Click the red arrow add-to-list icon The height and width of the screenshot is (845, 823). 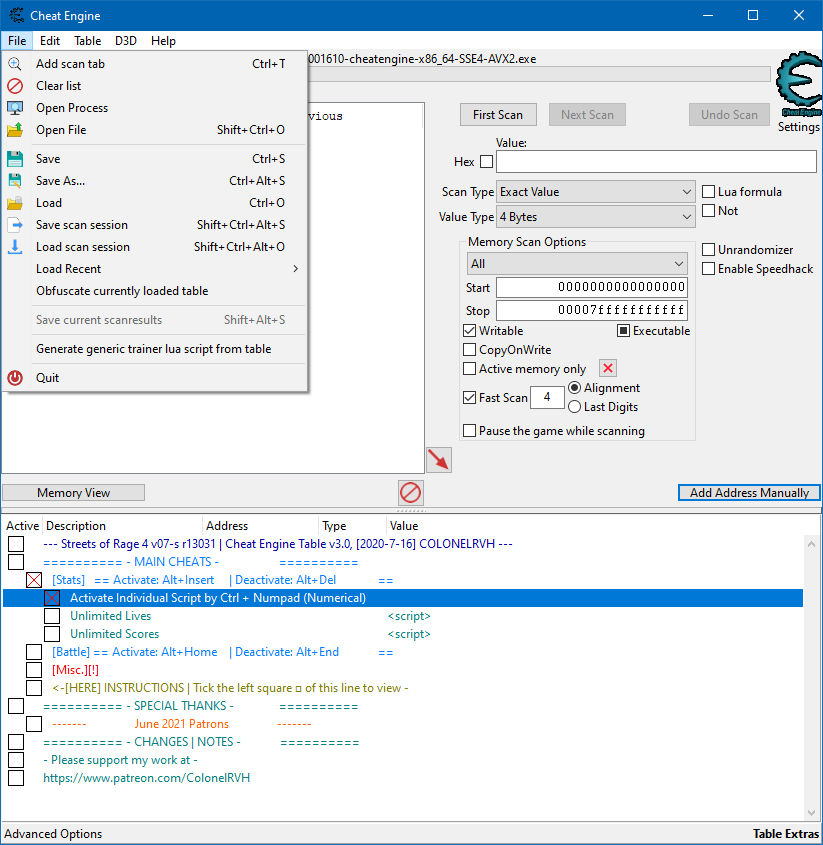[x=439, y=460]
